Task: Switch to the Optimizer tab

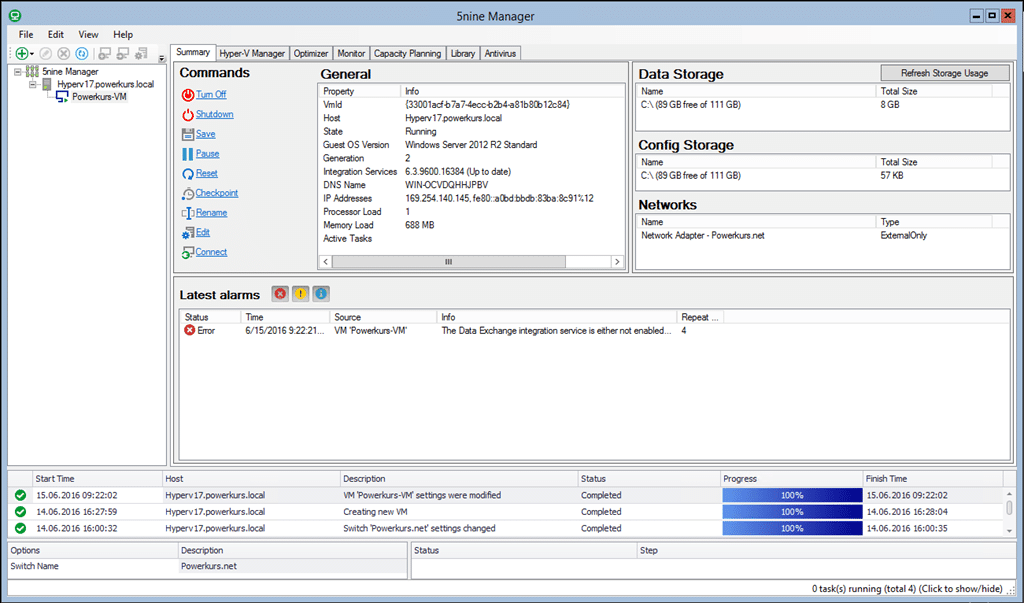Action: click(311, 54)
